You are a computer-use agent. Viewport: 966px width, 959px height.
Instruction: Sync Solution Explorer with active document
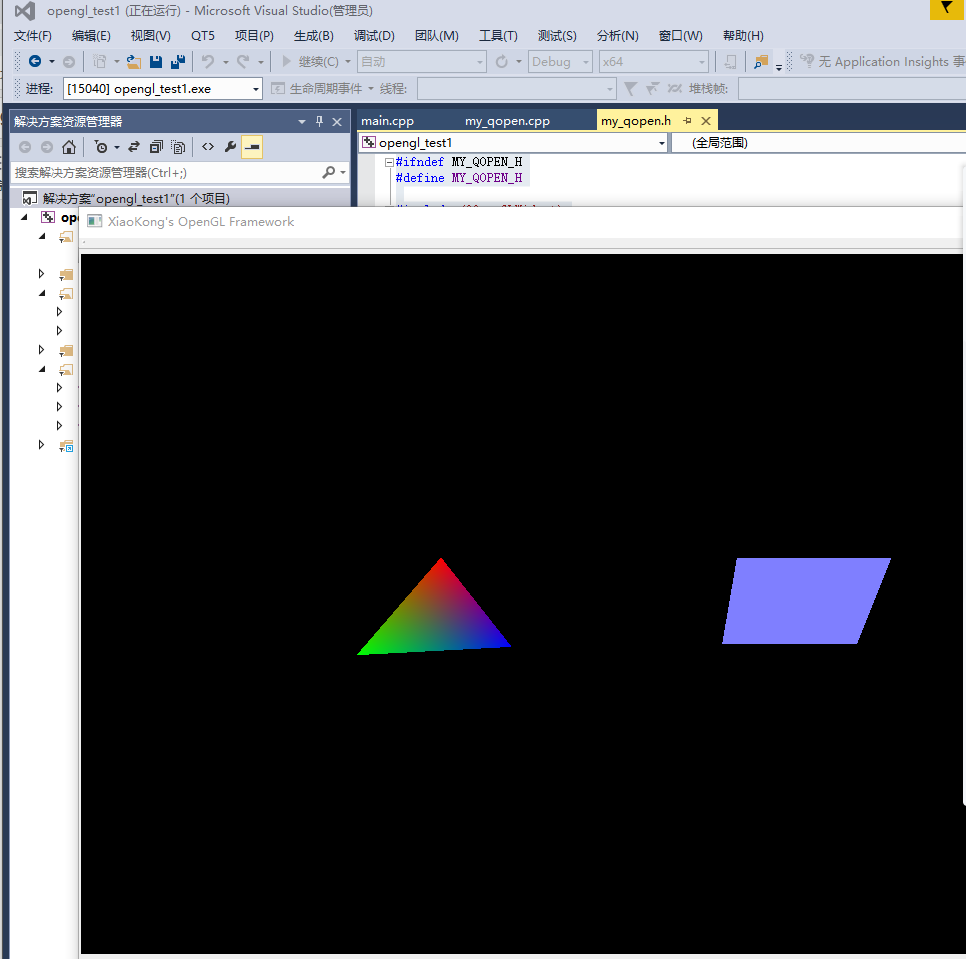[134, 147]
